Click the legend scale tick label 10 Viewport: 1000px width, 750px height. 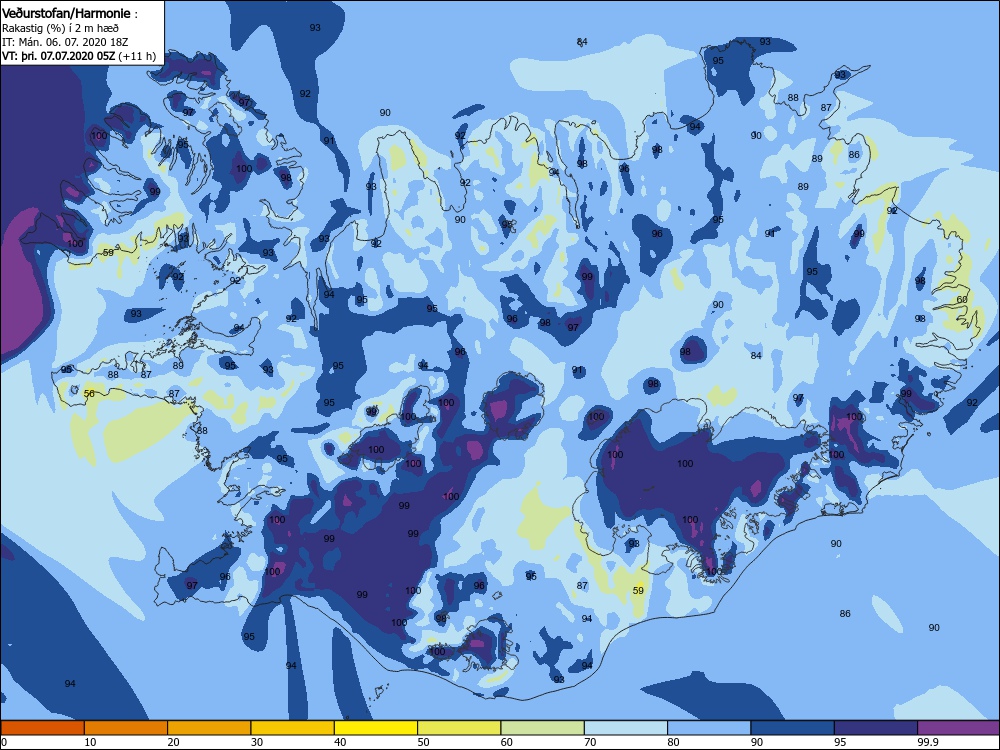90,742
